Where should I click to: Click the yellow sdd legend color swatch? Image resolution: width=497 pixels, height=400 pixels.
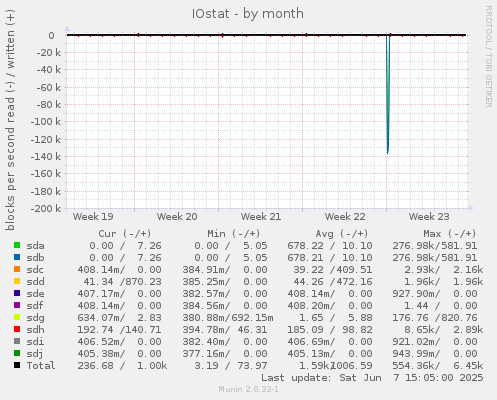[17, 281]
